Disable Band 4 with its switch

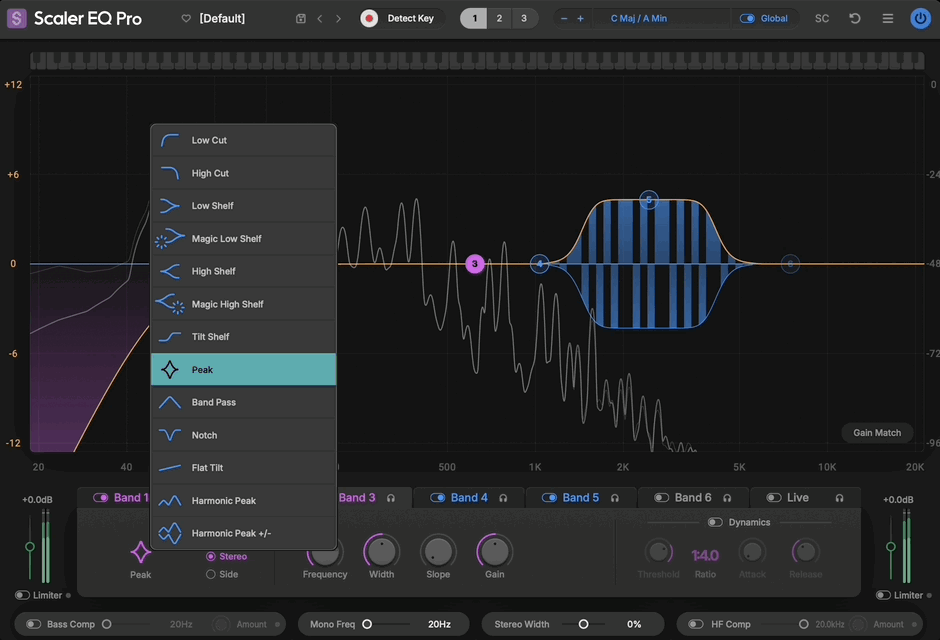point(438,498)
